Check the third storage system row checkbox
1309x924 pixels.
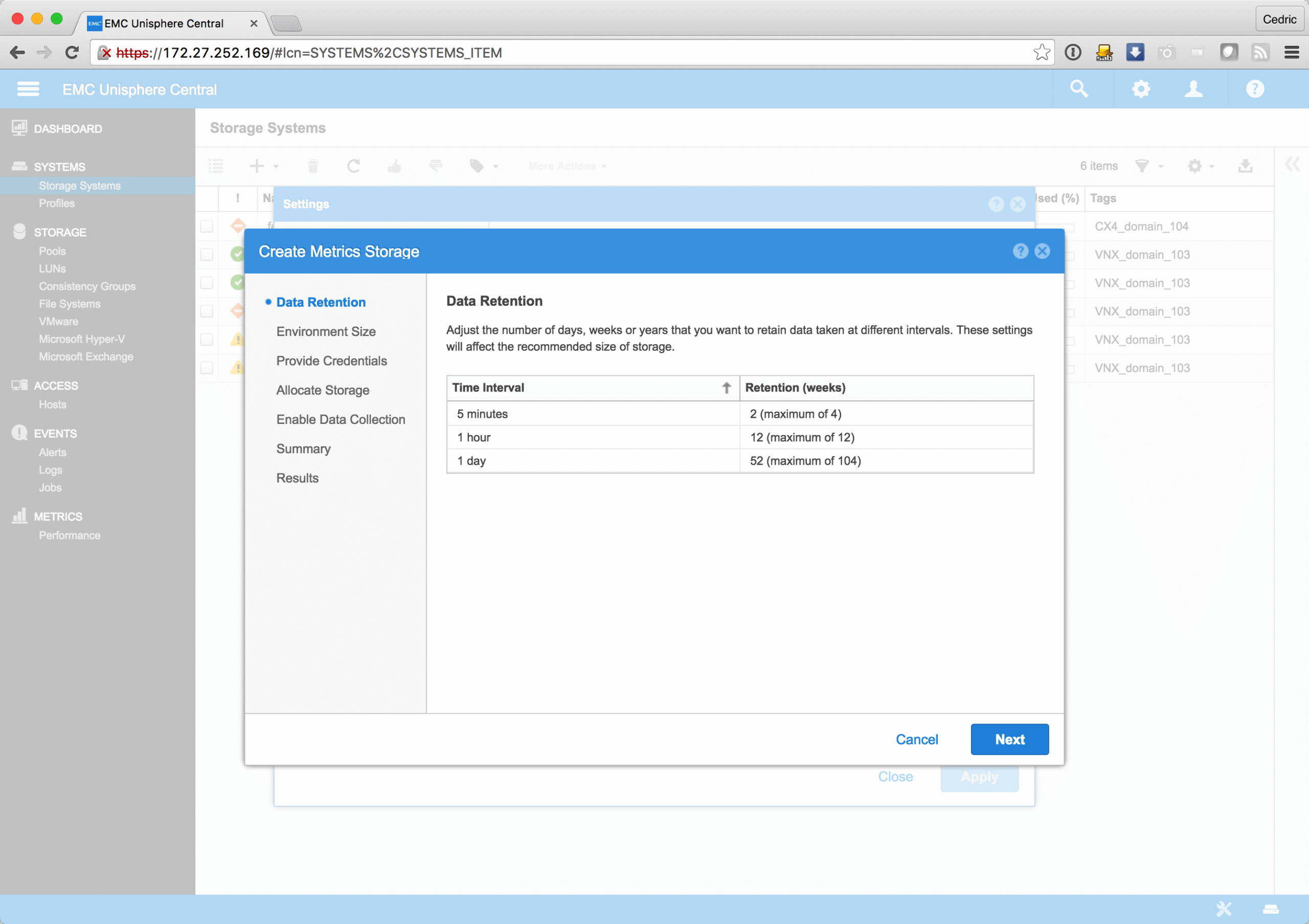(207, 283)
